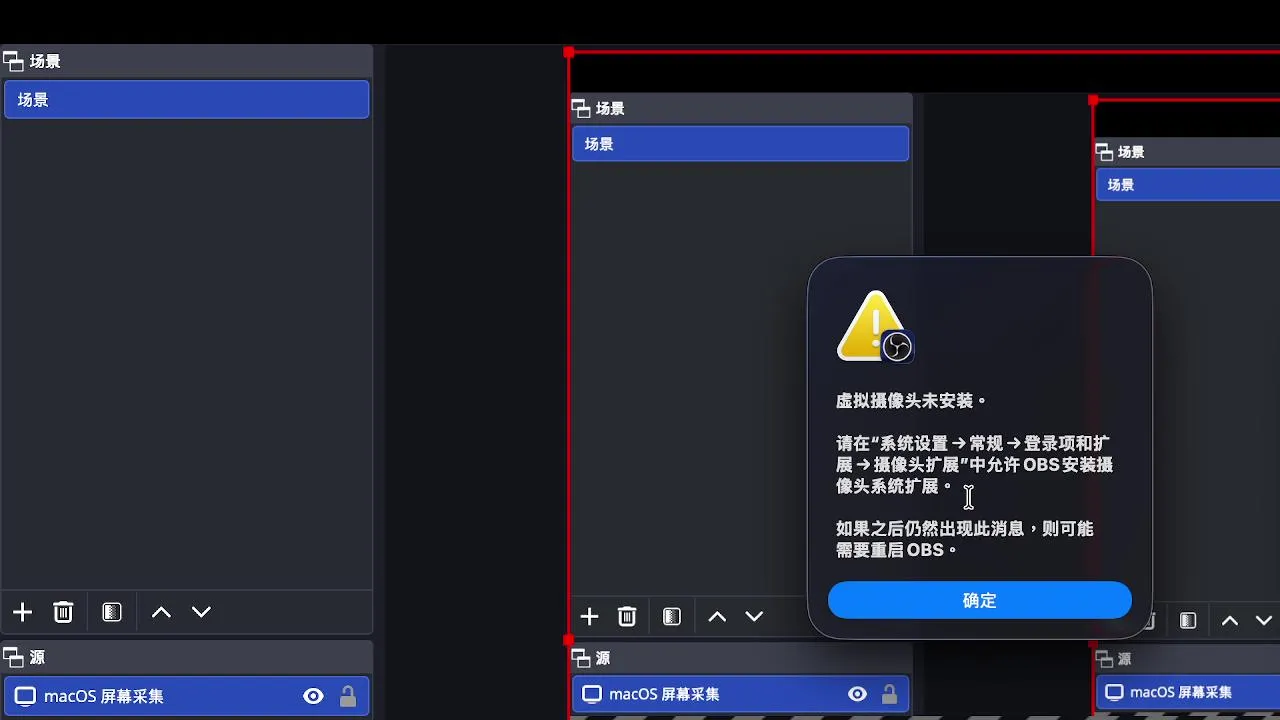Click 源 dock header in innermost preview copy
The image size is (1280, 720).
(x=1188, y=659)
